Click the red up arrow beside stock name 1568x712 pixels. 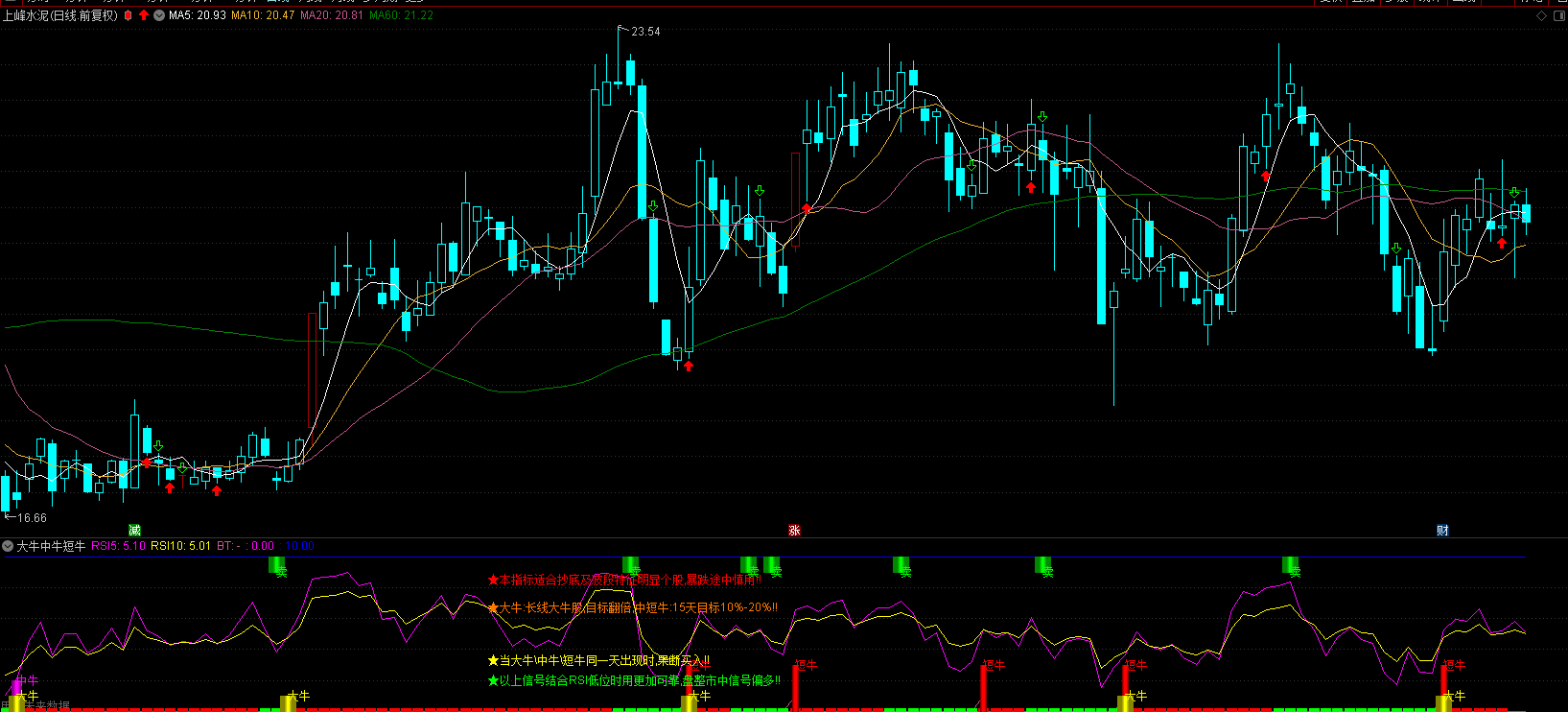click(144, 15)
